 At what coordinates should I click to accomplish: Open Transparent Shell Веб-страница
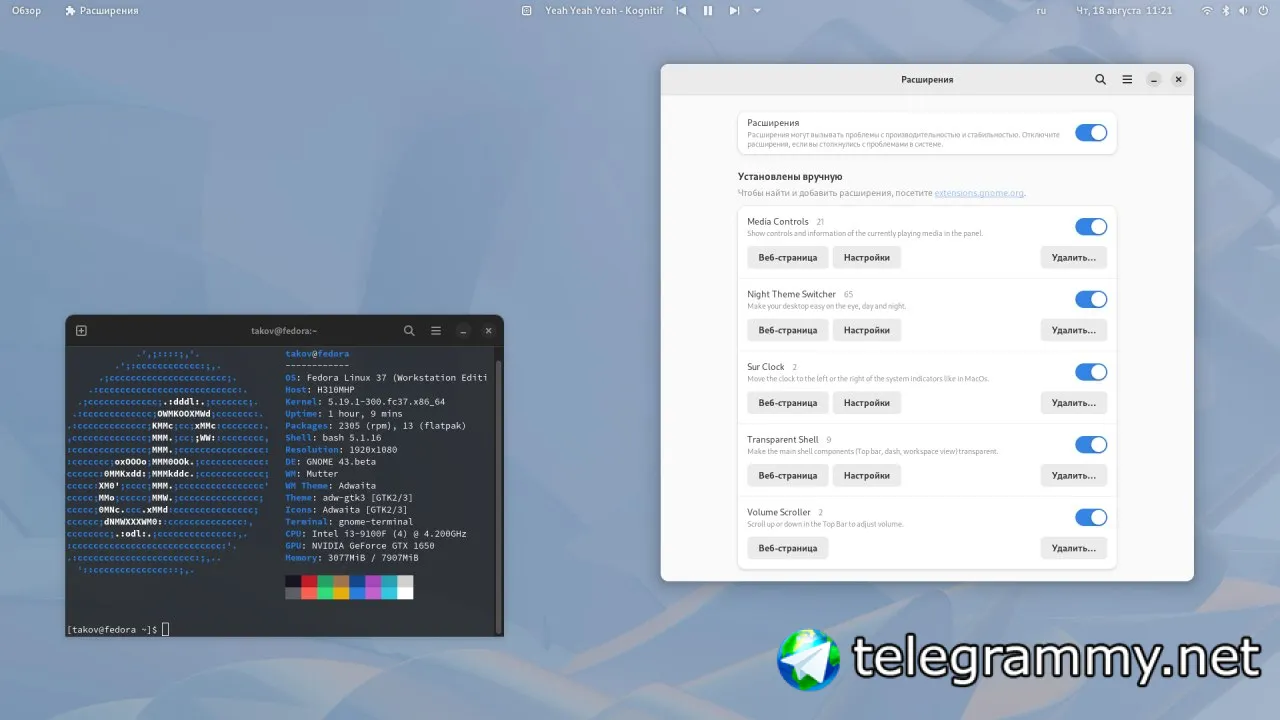[x=788, y=475]
